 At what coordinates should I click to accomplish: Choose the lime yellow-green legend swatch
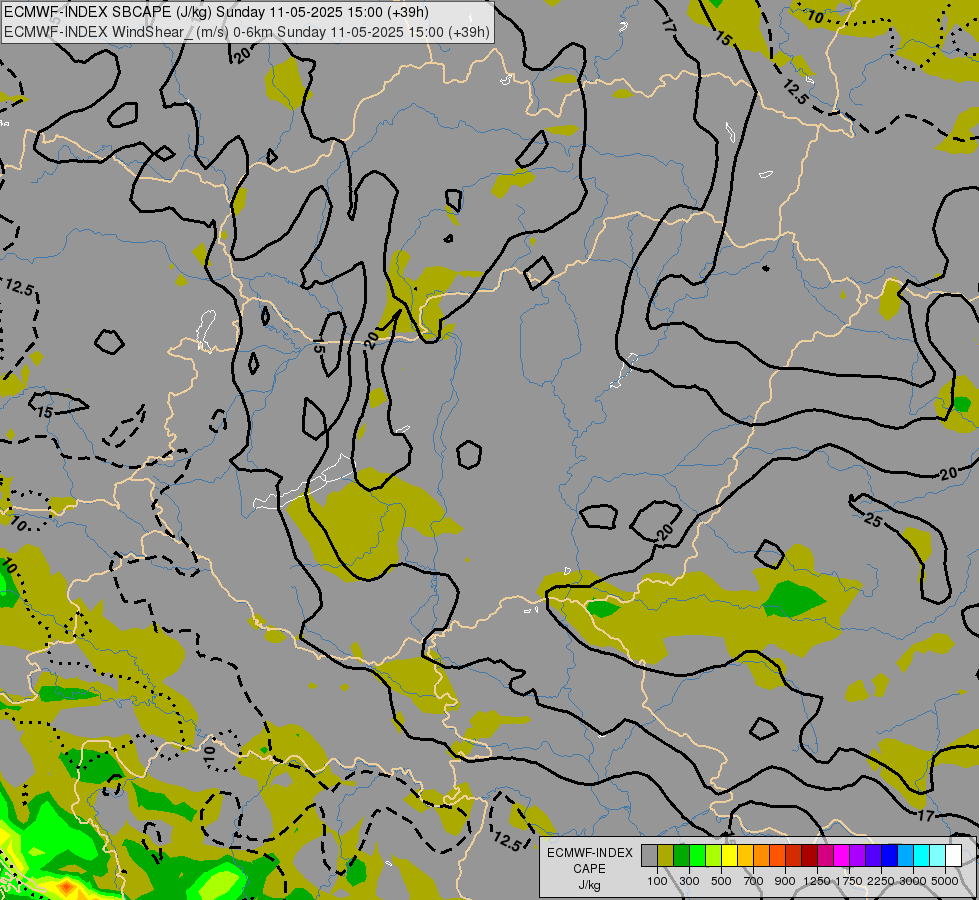click(x=714, y=855)
